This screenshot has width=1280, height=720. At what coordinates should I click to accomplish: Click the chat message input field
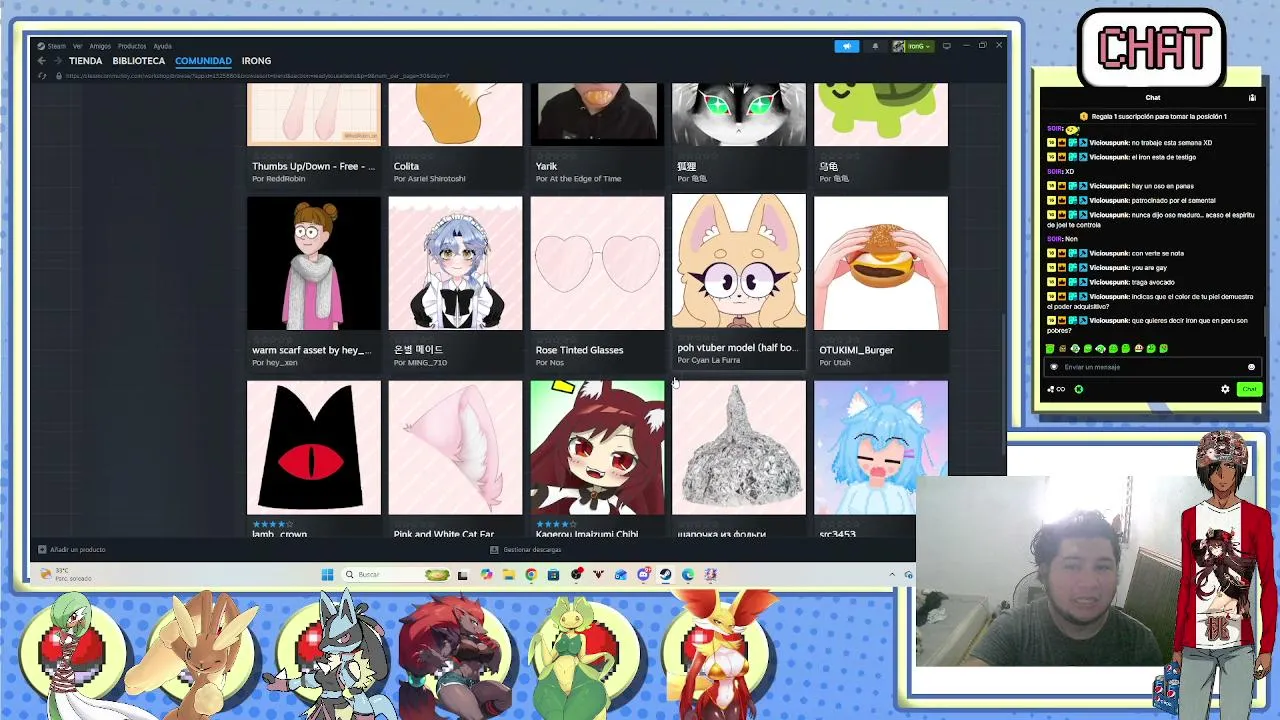click(1152, 367)
